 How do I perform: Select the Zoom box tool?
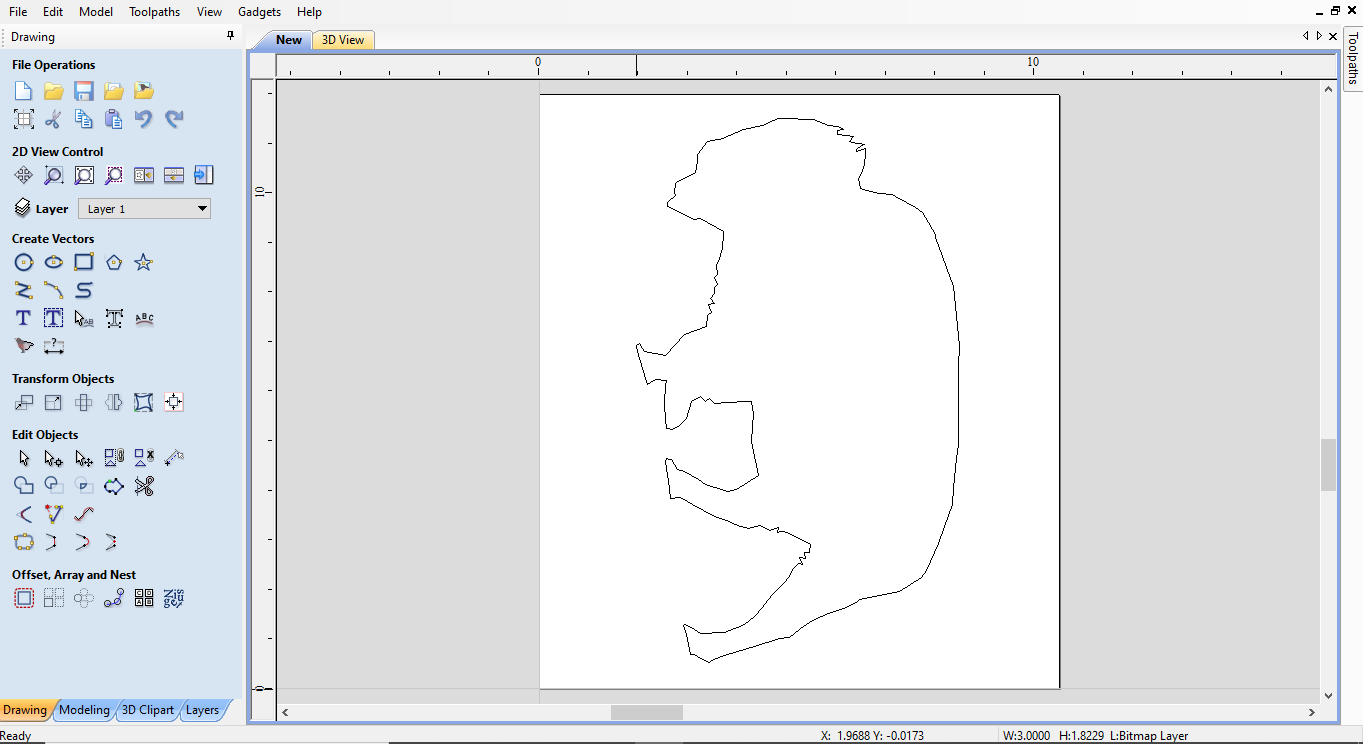point(54,175)
